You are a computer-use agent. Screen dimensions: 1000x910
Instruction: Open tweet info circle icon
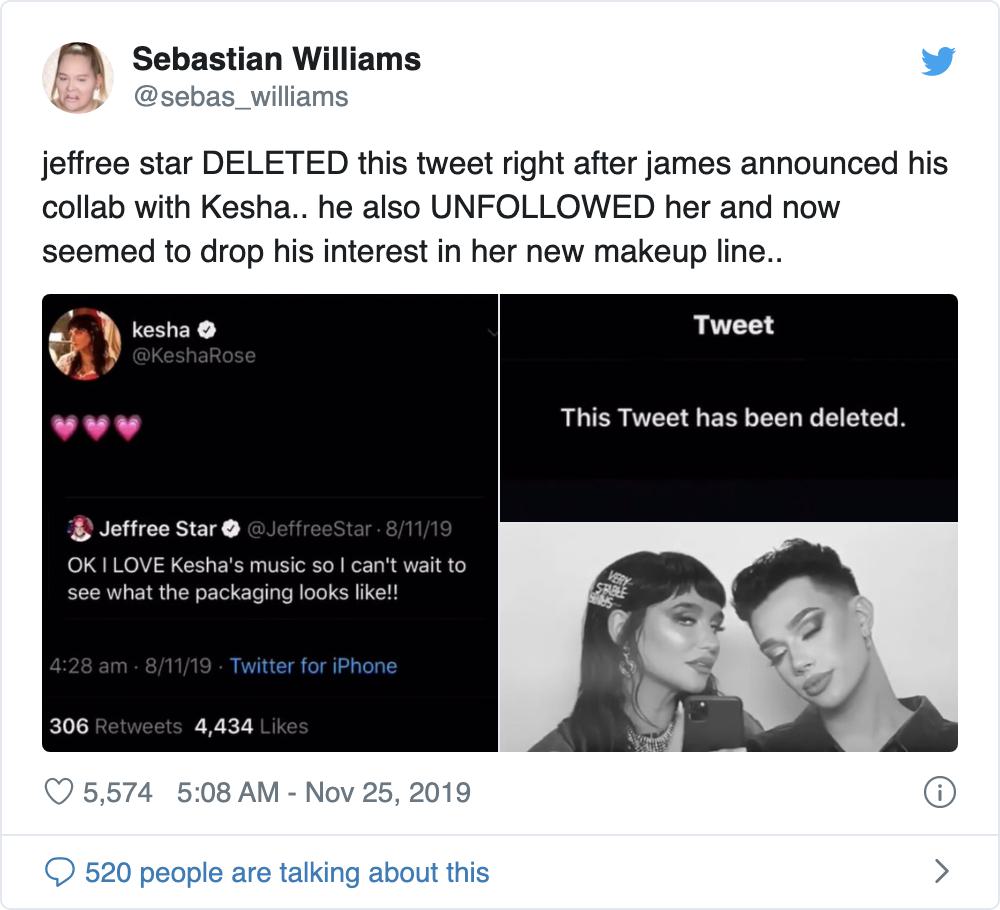pyautogui.click(x=938, y=793)
